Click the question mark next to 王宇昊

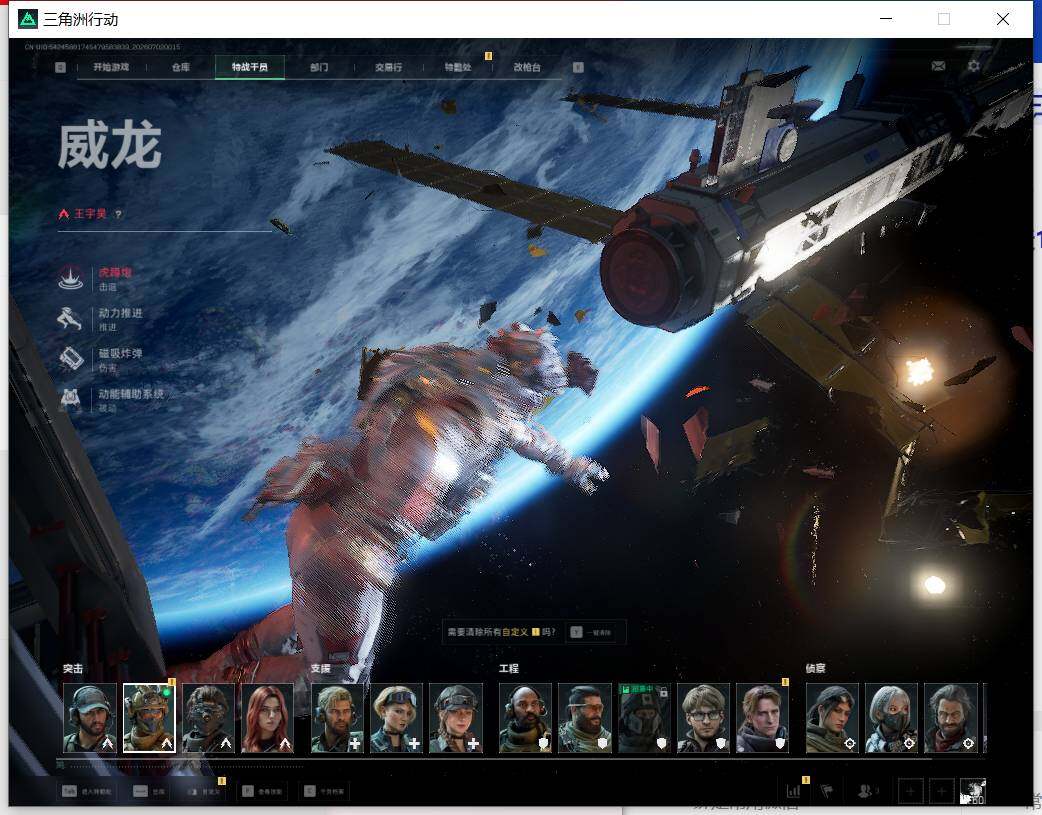pos(118,214)
